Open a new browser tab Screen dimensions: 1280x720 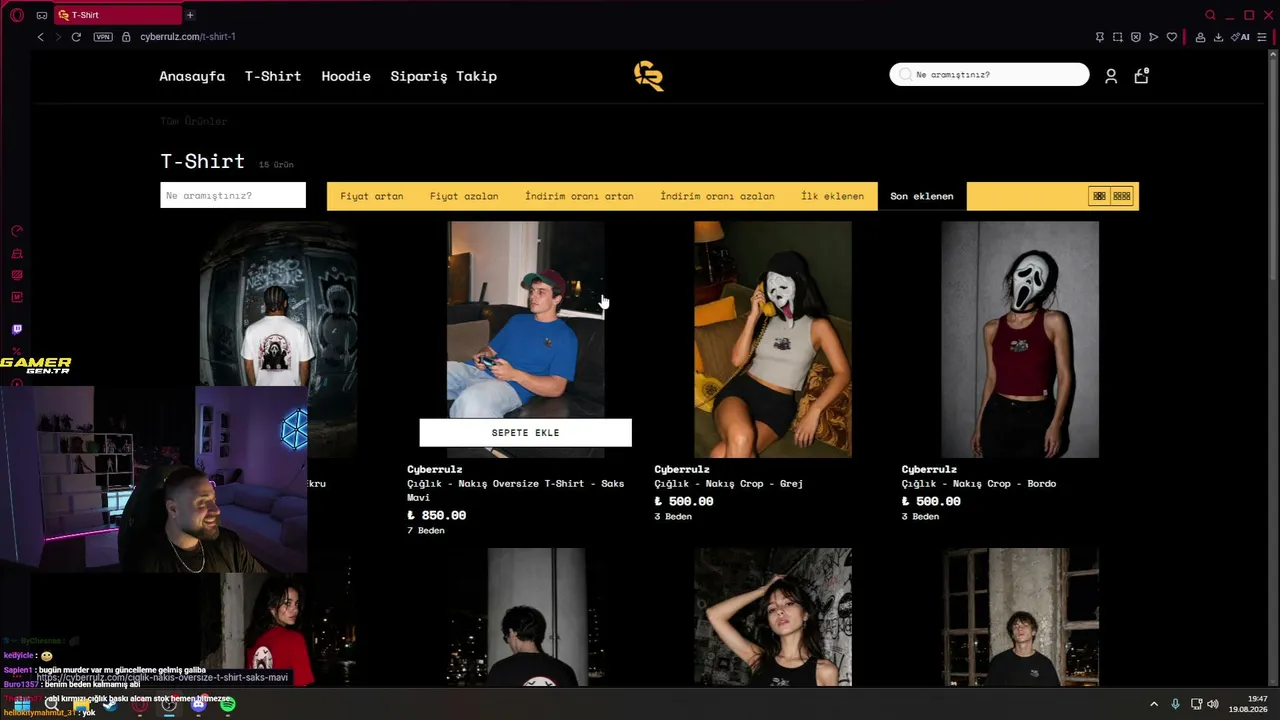pyautogui.click(x=190, y=15)
